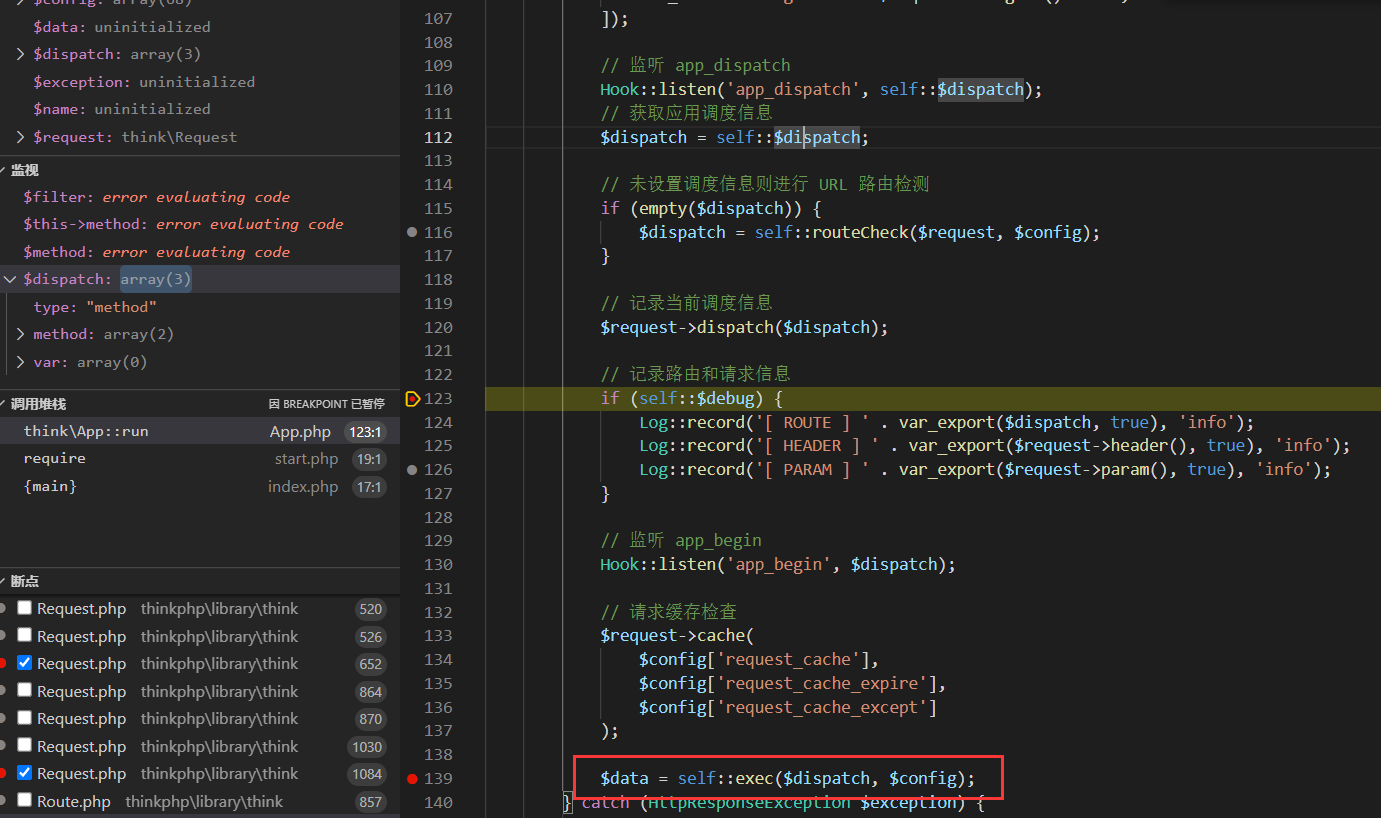This screenshot has height=818, width=1381.
Task: Click the highlighted $dispatch on line 110
Action: (x=981, y=90)
